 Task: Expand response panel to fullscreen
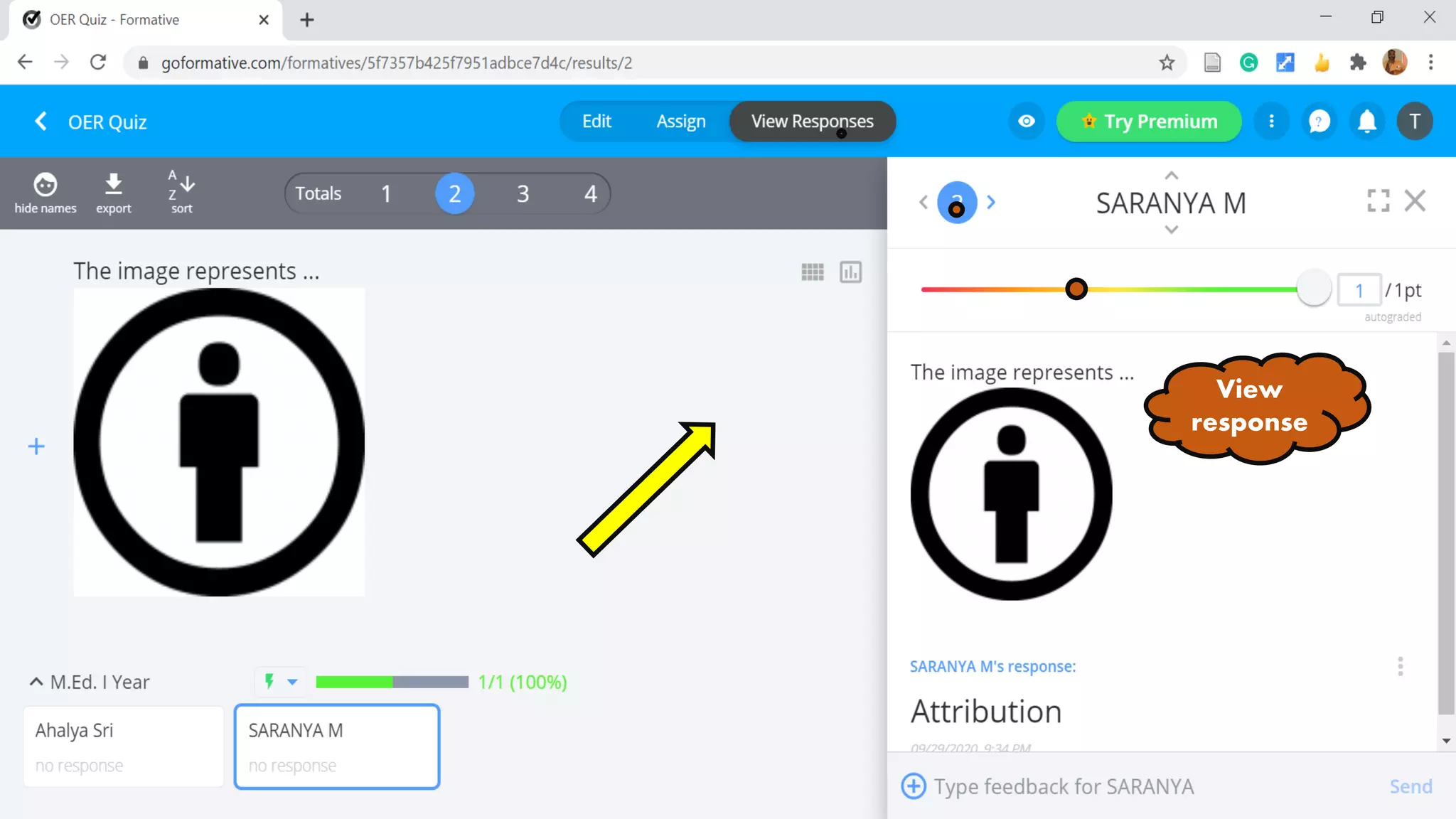pos(1378,200)
